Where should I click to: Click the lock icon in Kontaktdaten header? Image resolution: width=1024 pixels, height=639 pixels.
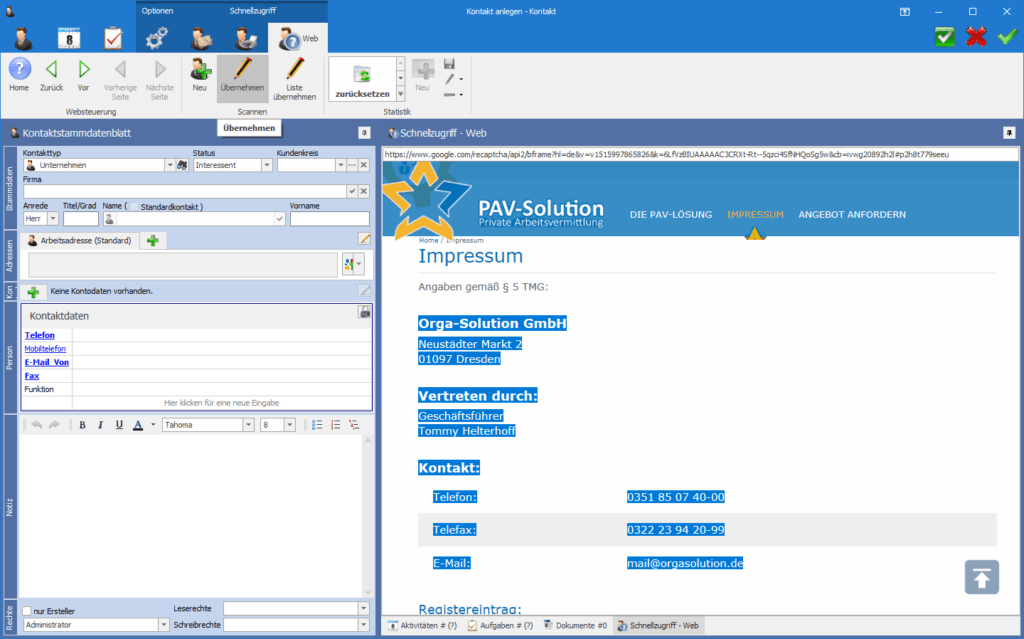364,312
